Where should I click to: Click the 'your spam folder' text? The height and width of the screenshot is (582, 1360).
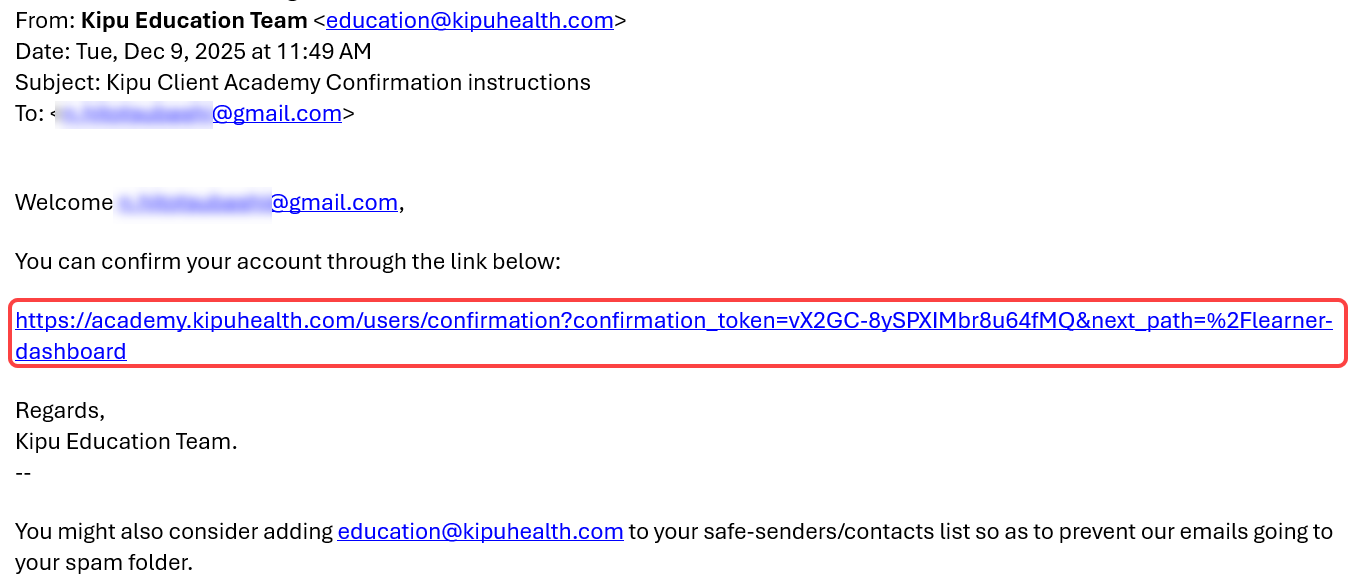(102, 563)
